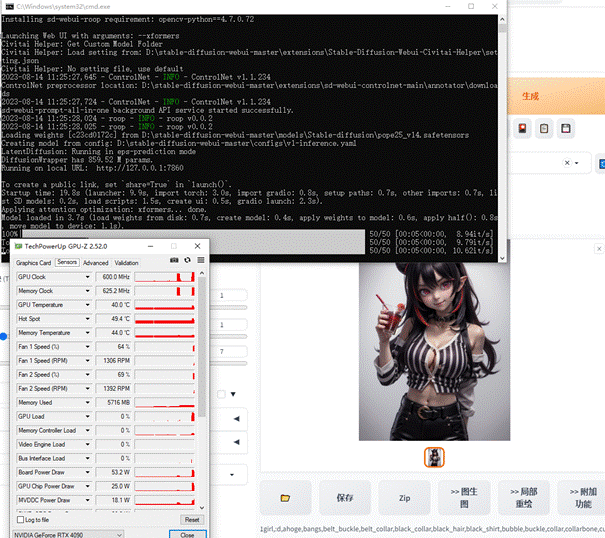Select the generated image thumbnail below the preview
The width and height of the screenshot is (605, 538).
[x=435, y=456]
